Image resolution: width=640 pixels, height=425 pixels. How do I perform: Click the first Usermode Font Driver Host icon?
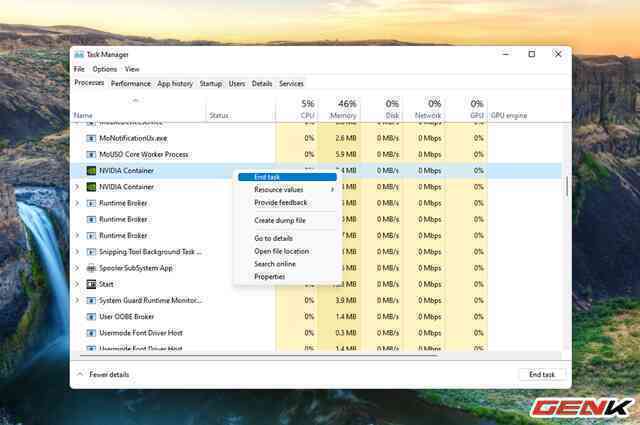[91, 333]
